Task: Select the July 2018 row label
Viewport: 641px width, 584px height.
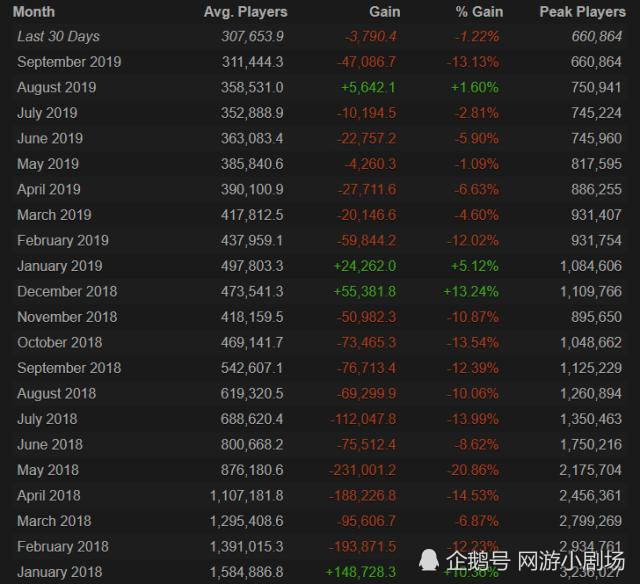Action: [47, 419]
